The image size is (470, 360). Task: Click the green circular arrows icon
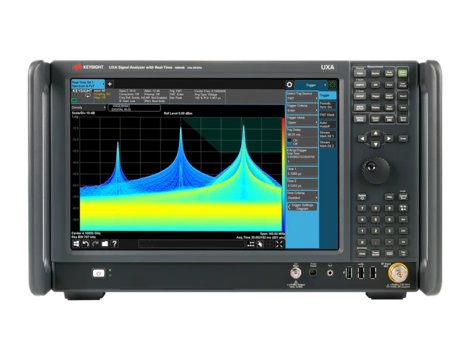(x=332, y=85)
